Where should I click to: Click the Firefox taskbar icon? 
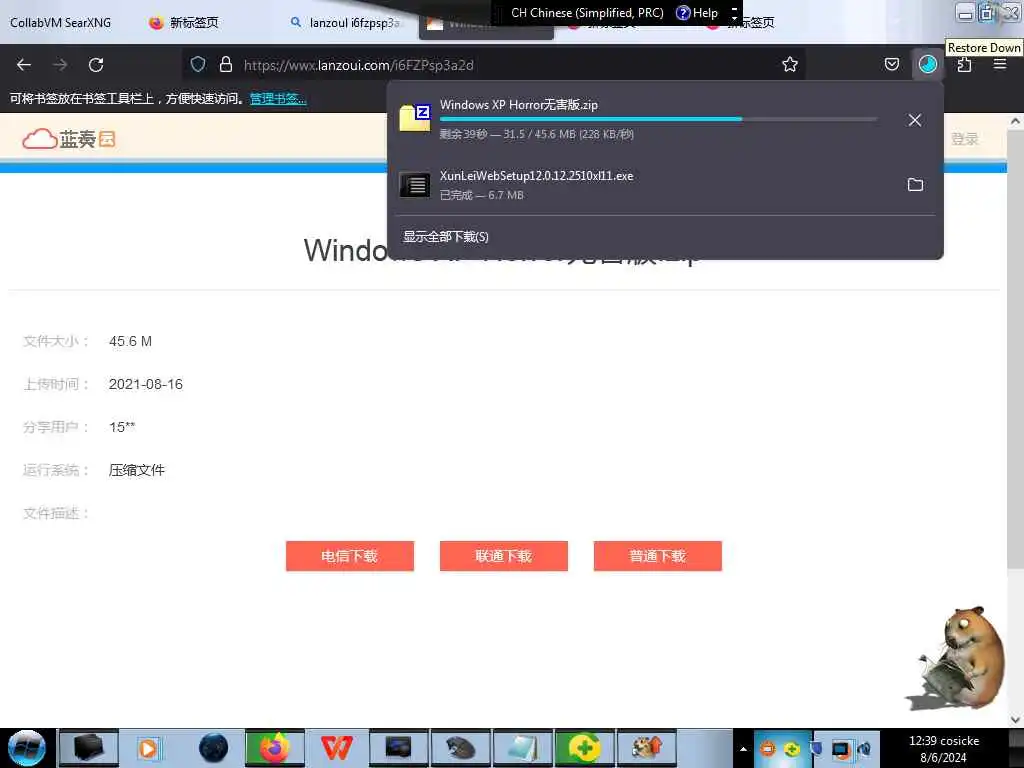click(x=275, y=748)
